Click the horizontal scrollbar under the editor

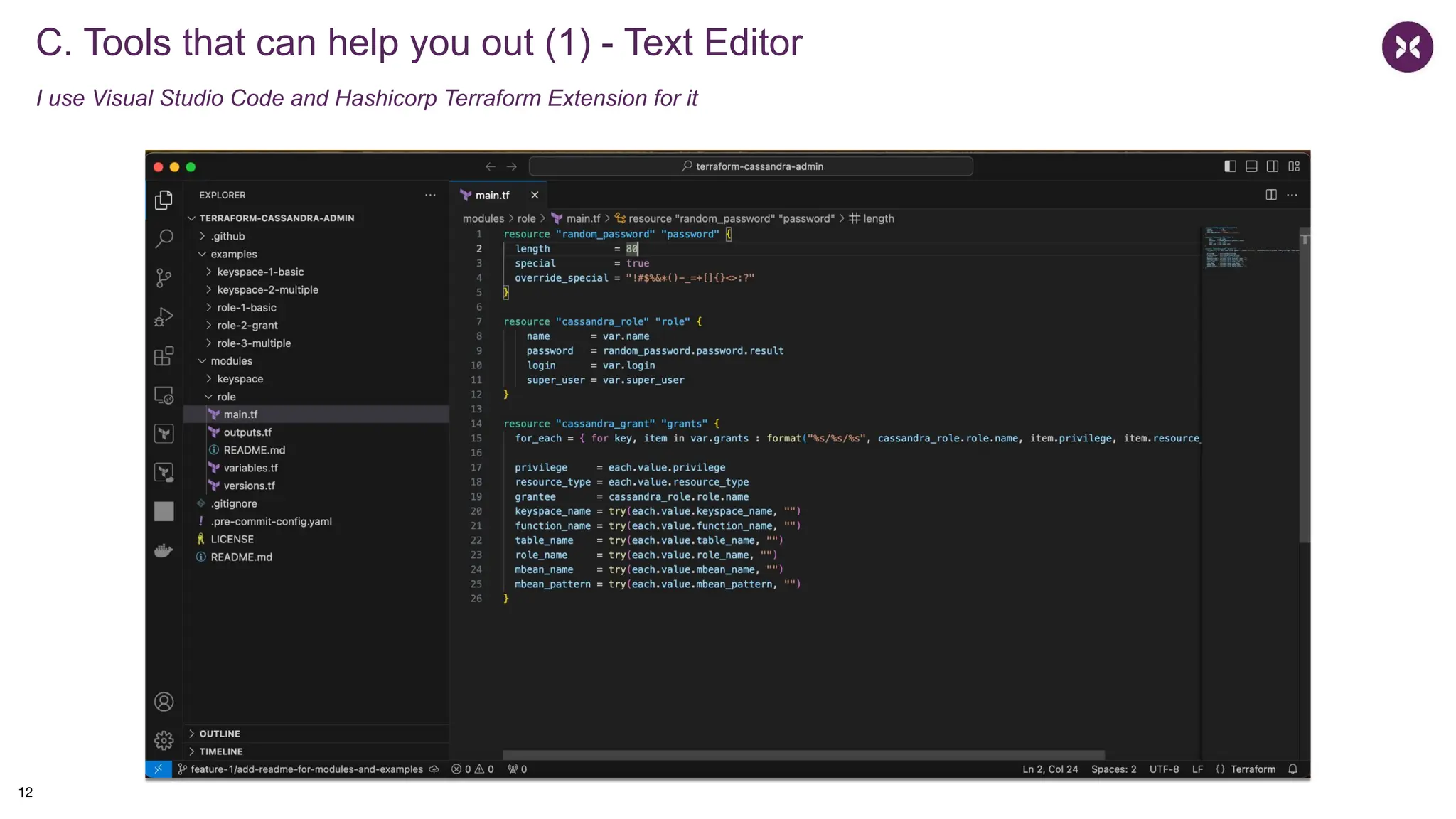(x=803, y=754)
